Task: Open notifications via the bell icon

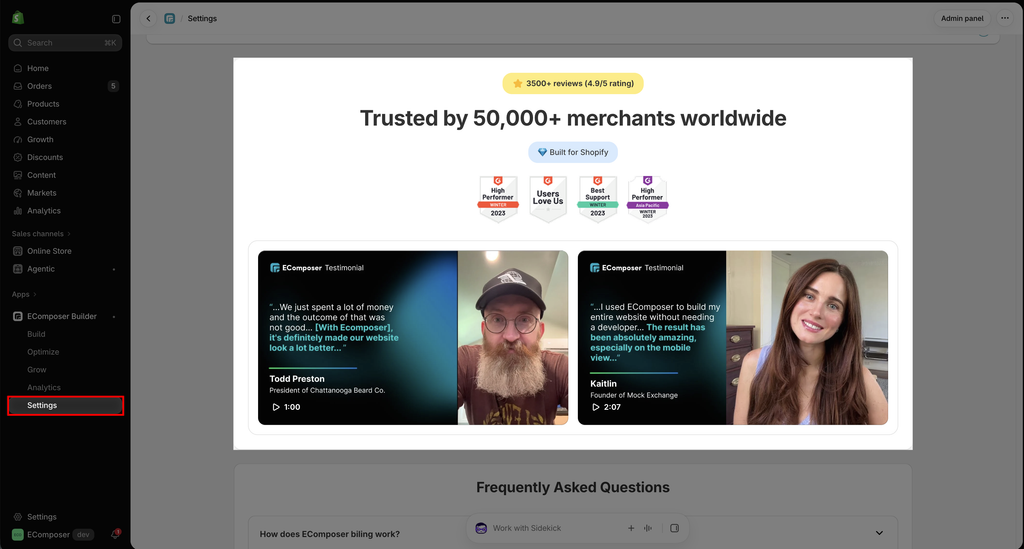Action: [x=115, y=534]
